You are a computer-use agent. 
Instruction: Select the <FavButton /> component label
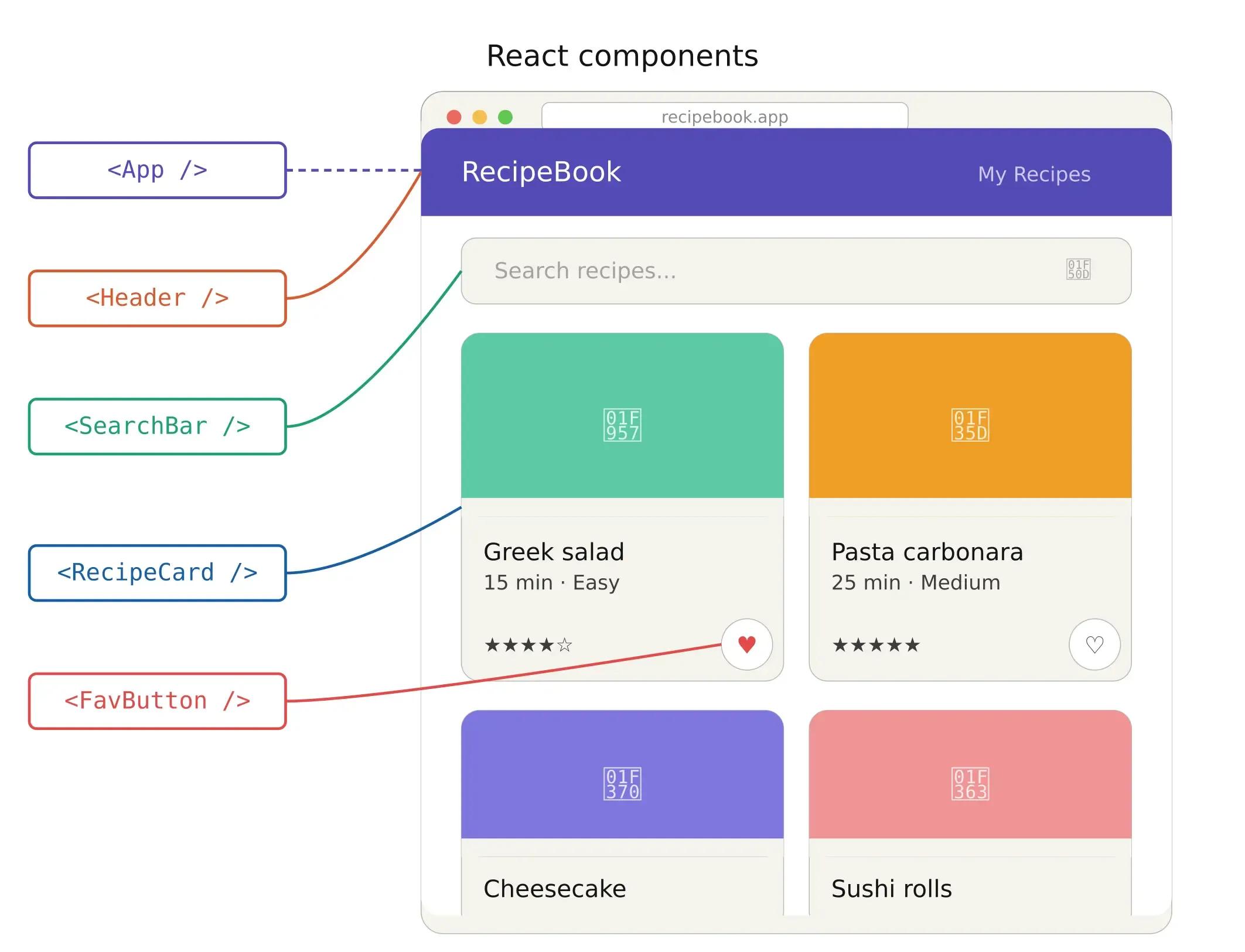pos(158,701)
